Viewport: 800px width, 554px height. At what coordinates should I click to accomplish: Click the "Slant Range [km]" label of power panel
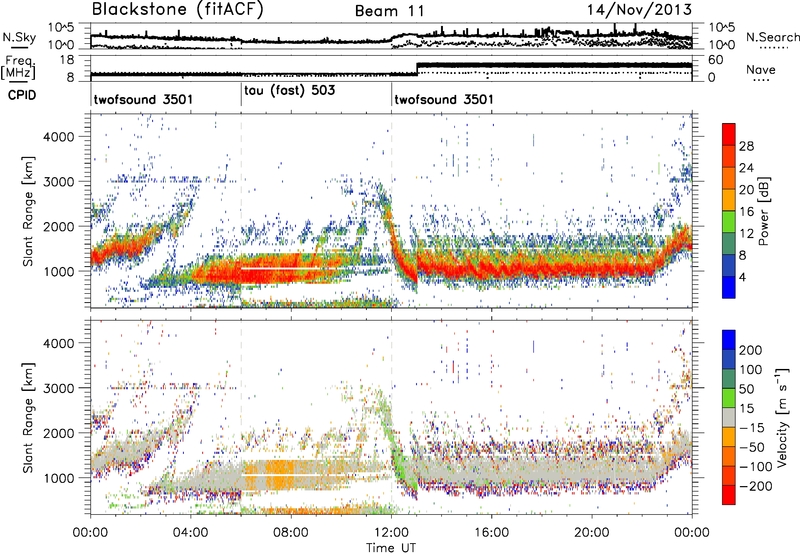(x=28, y=211)
